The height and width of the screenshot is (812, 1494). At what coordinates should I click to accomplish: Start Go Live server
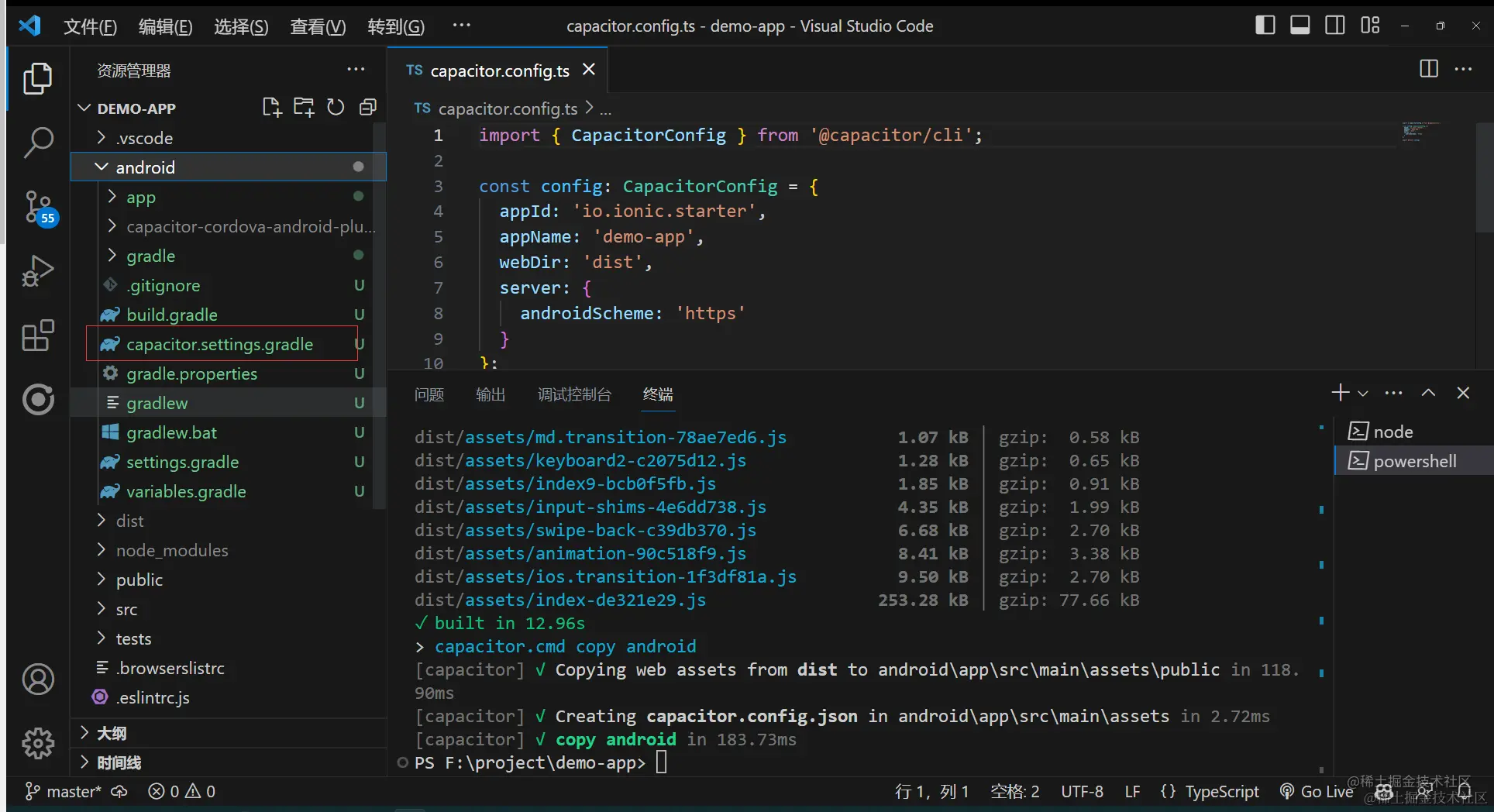point(1316,791)
